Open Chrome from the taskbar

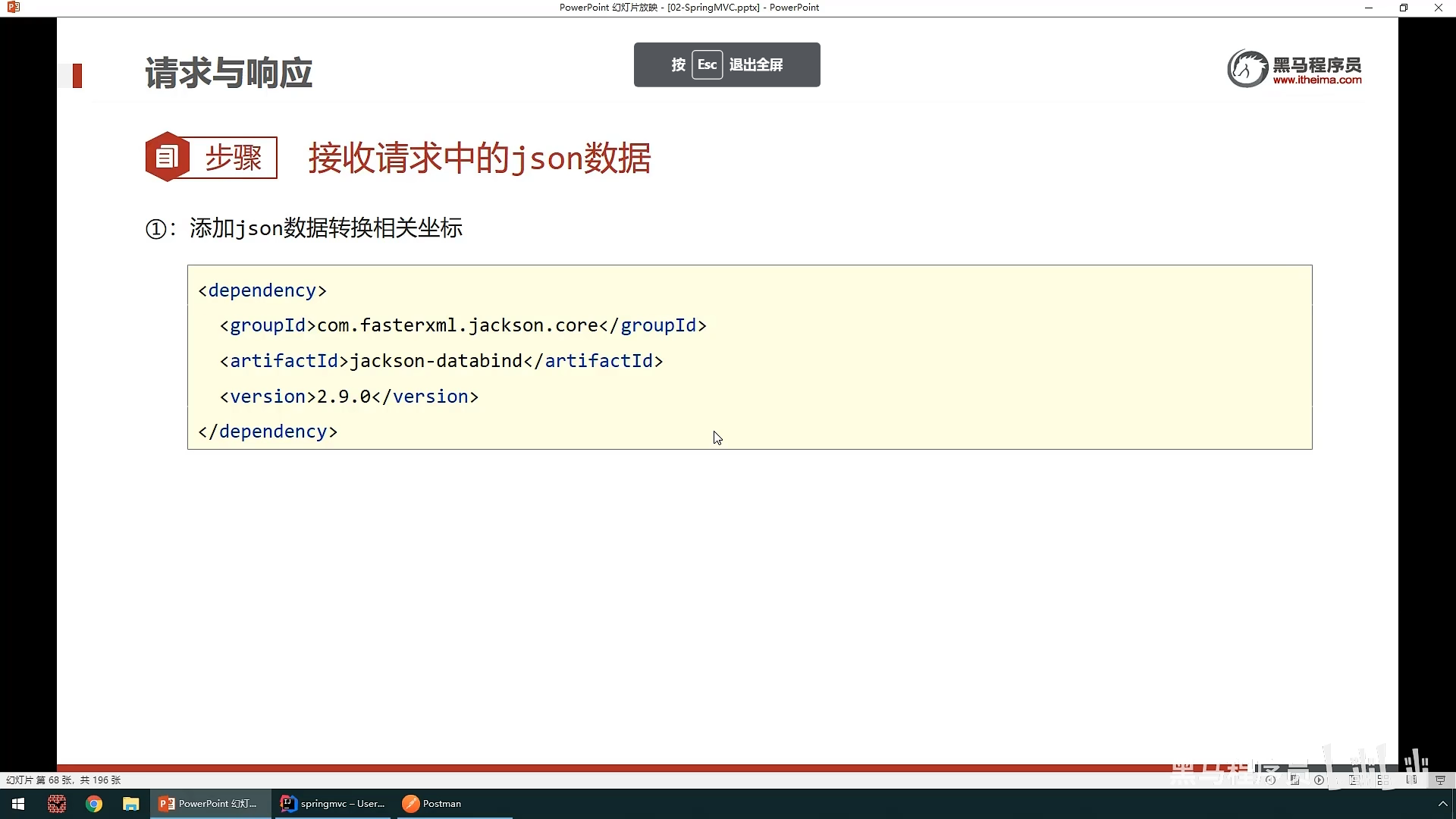click(x=94, y=804)
